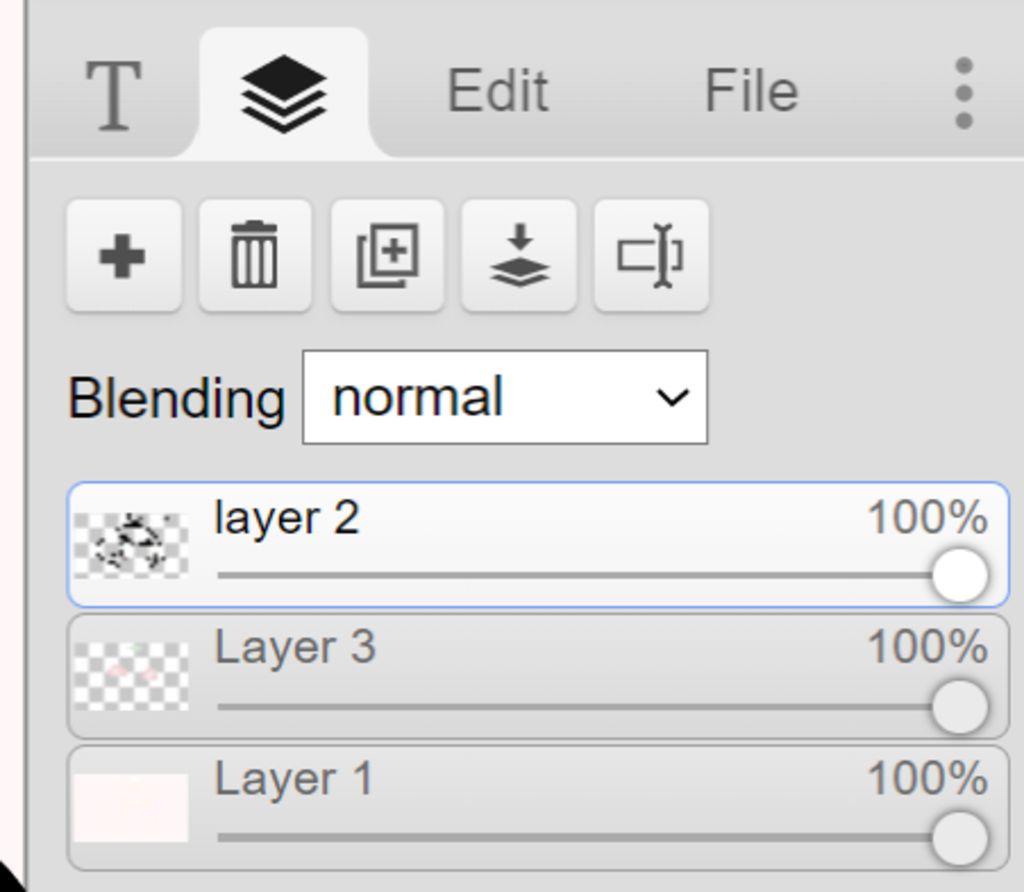The width and height of the screenshot is (1024, 892).
Task: Select the layer 2 thumbnail
Action: tap(131, 545)
